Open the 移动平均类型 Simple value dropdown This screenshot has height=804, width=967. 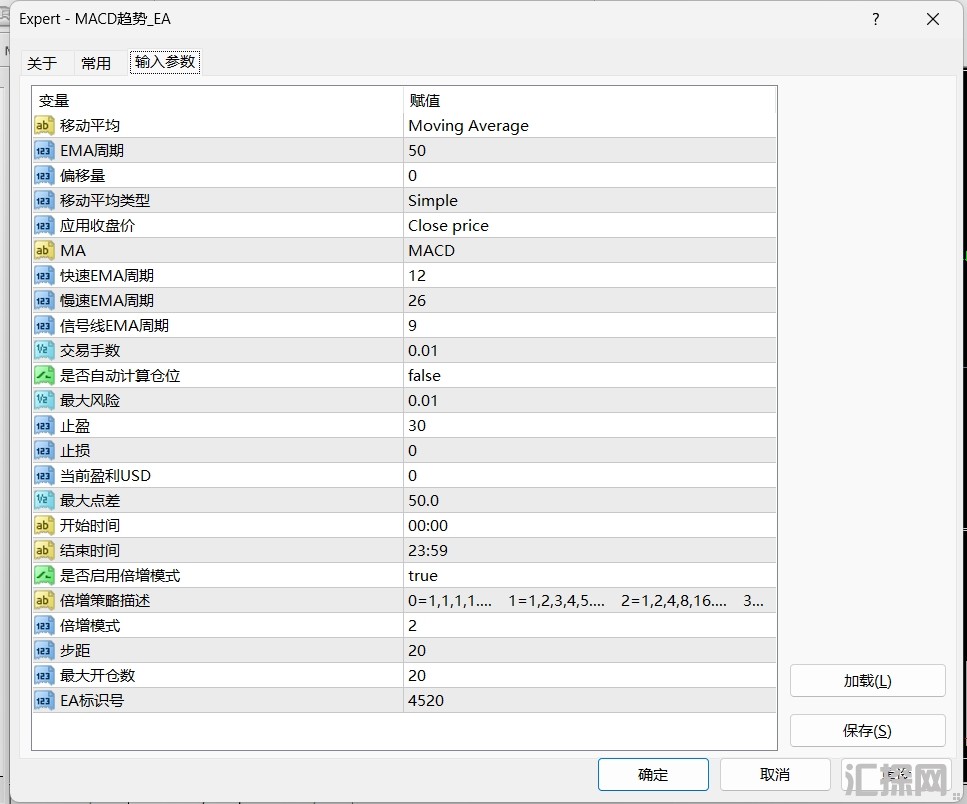pyautogui.click(x=588, y=201)
